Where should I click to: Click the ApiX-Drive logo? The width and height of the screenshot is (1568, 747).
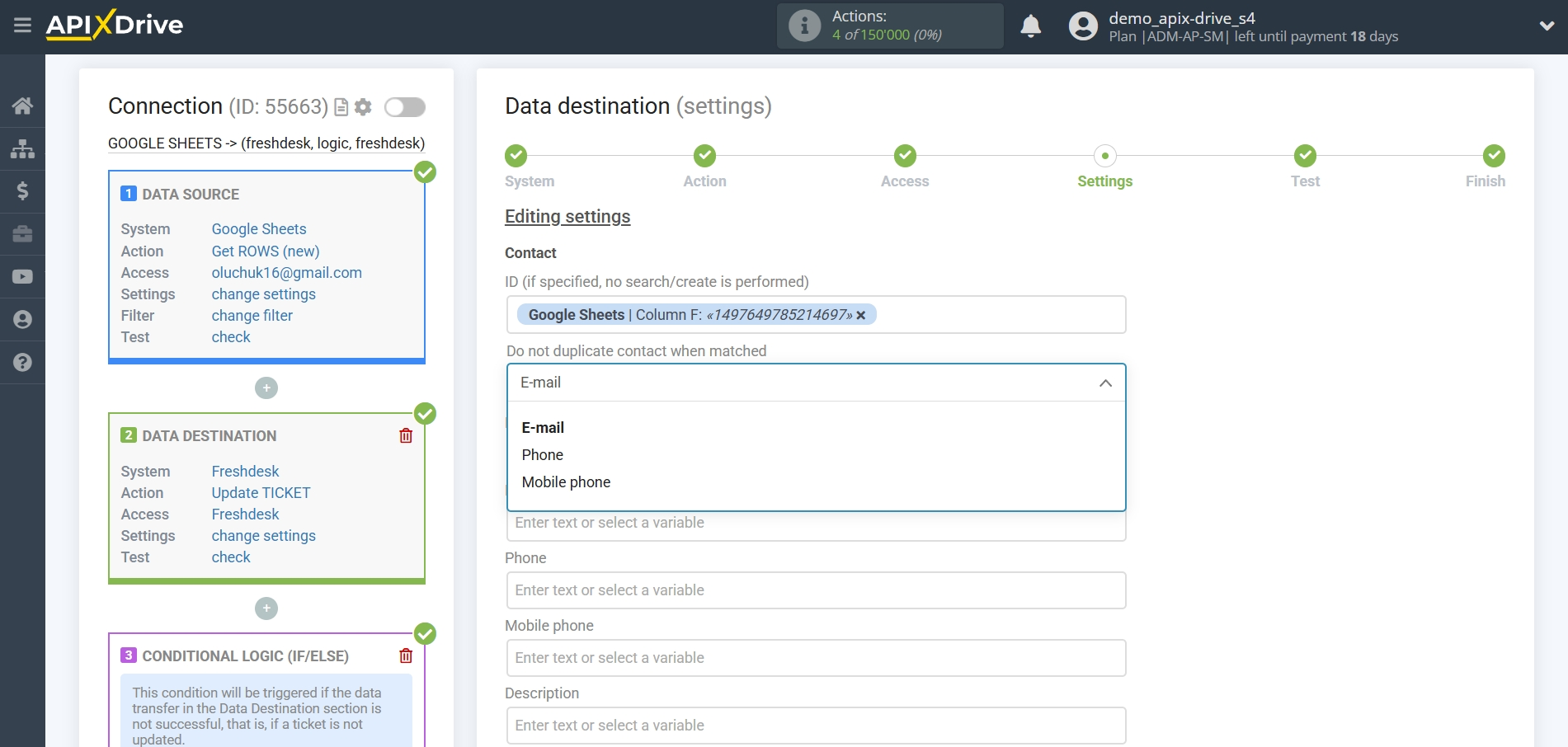pyautogui.click(x=115, y=25)
